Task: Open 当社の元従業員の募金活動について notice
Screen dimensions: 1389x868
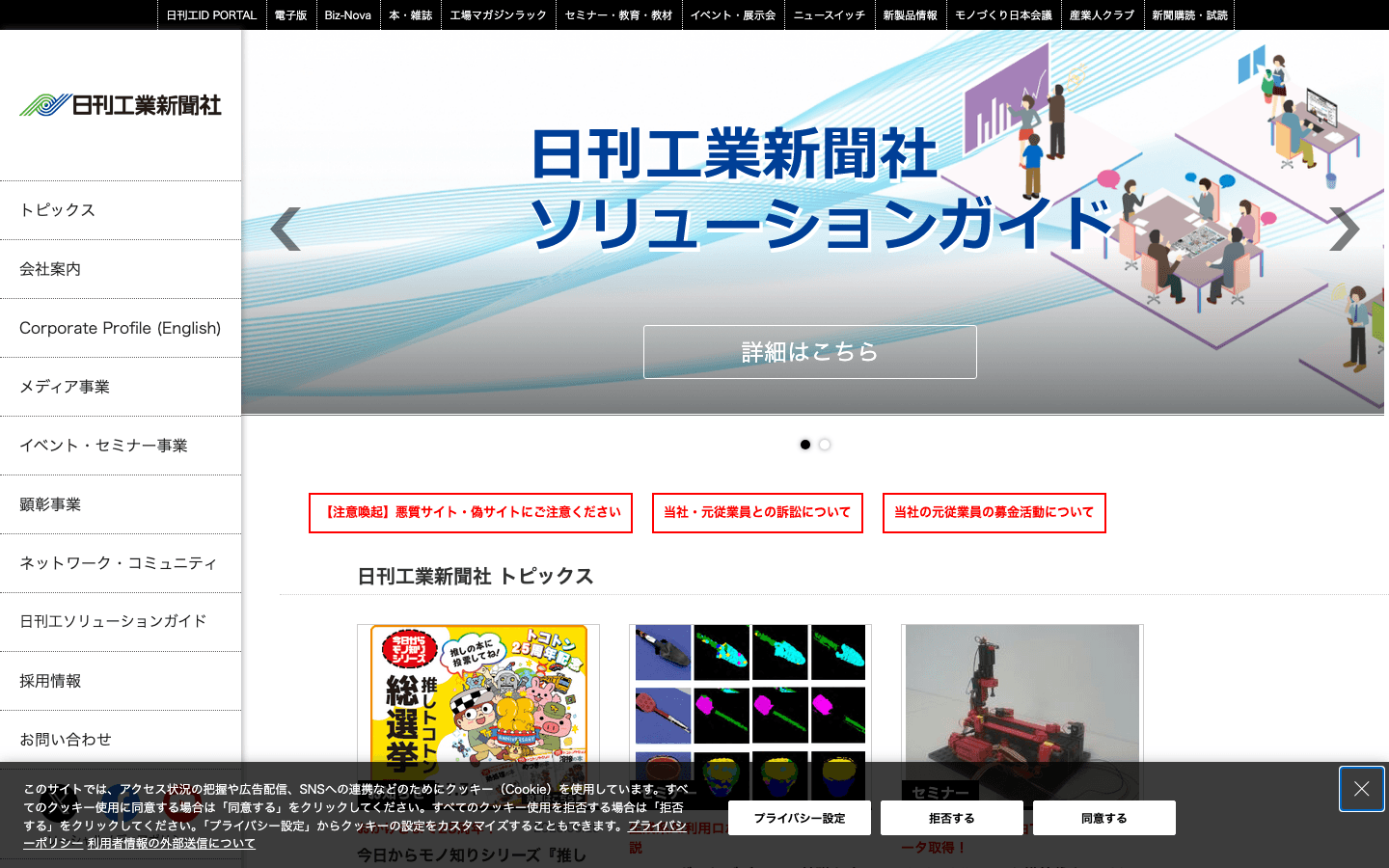Action: 994,513
